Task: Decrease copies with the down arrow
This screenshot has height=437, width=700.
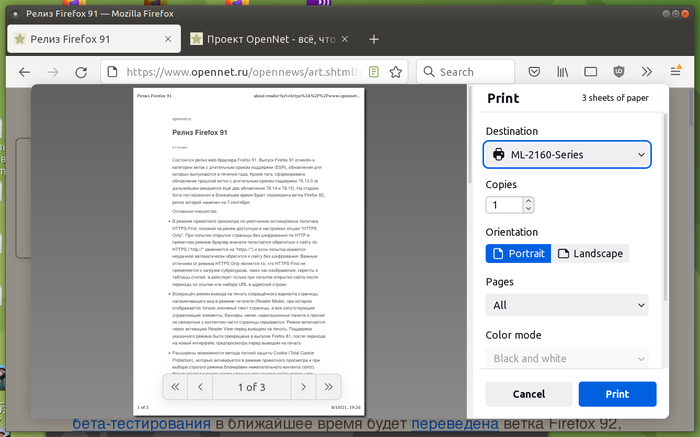Action: tap(528, 209)
